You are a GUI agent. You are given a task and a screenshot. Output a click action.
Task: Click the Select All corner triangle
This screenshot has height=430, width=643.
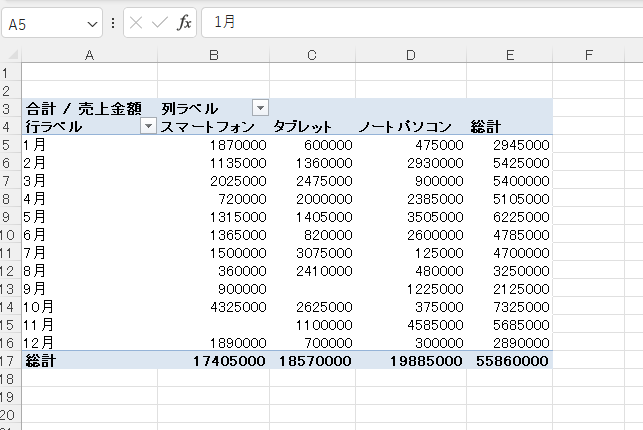(13, 55)
